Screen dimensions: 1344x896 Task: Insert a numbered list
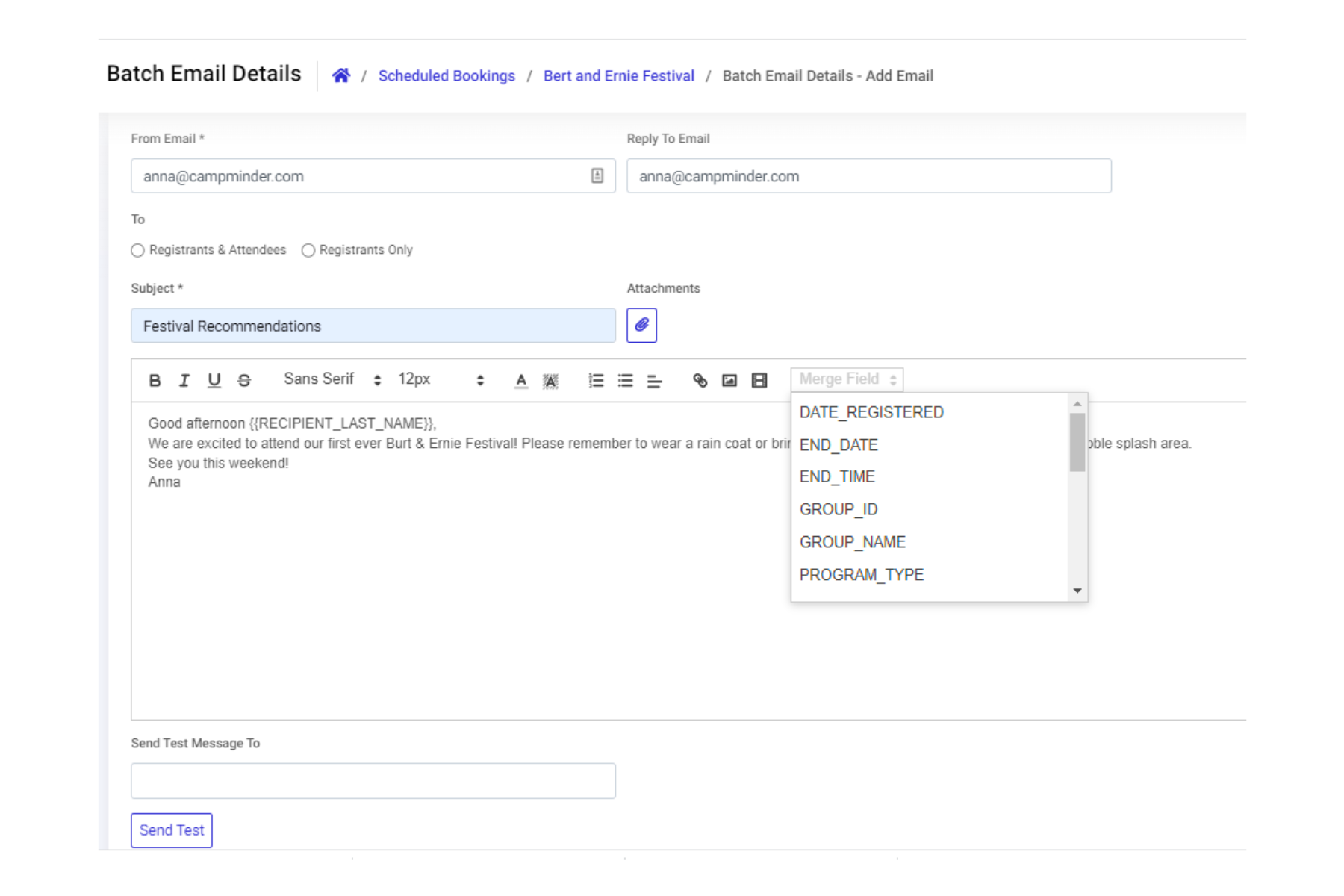point(596,380)
